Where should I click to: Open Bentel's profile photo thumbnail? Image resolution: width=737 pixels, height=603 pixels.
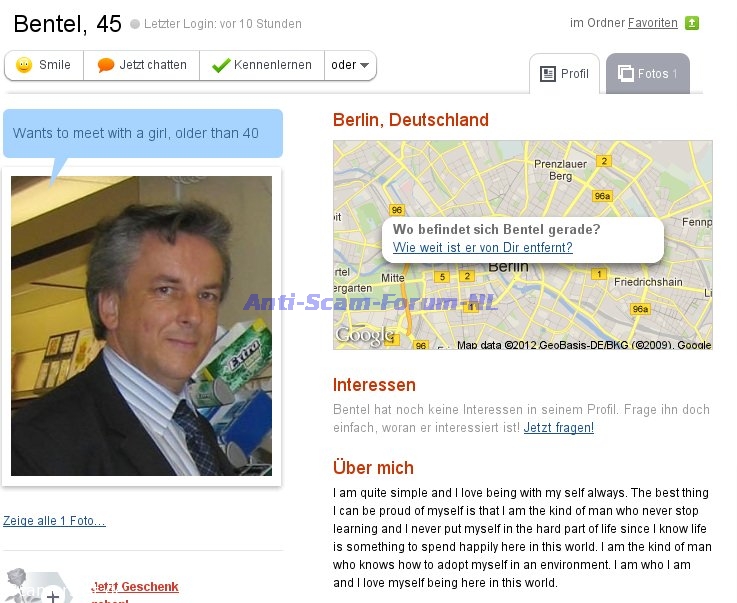coord(141,326)
